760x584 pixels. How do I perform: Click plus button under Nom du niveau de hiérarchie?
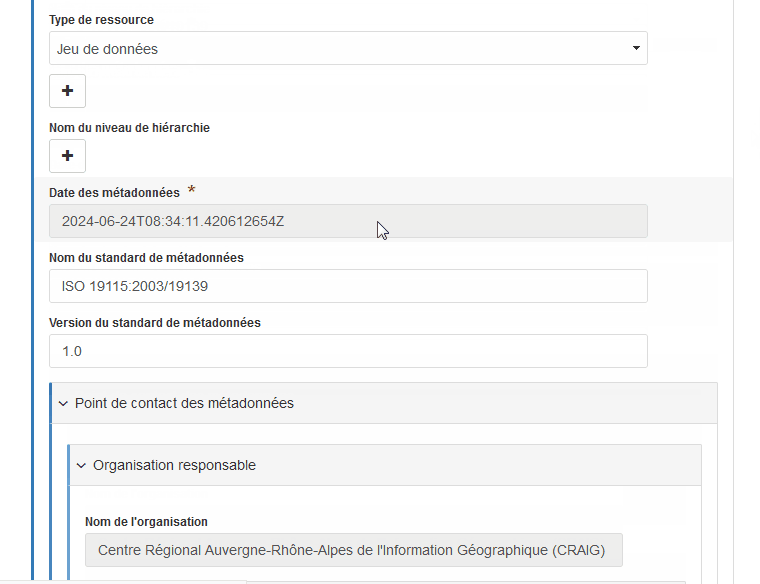coord(67,156)
